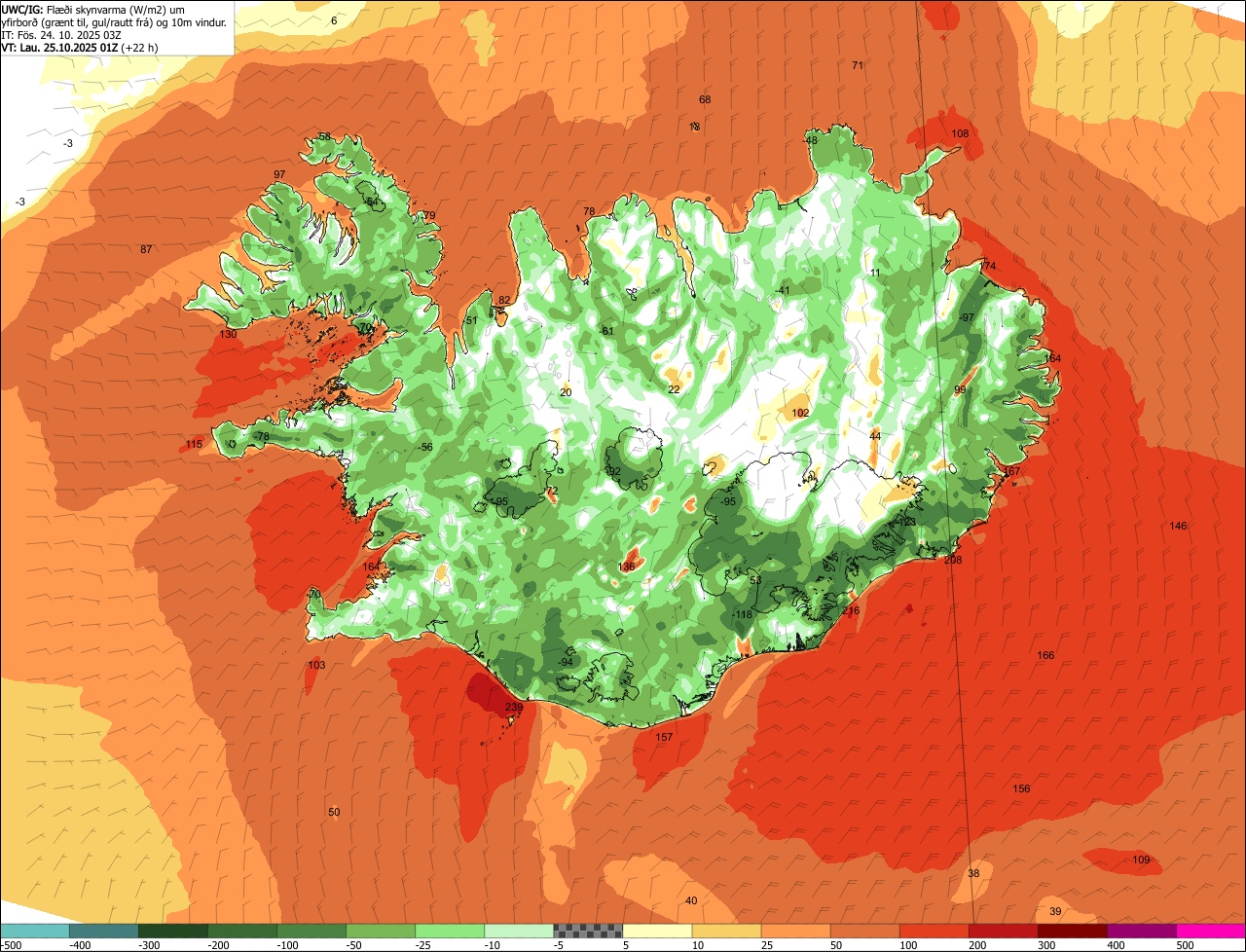Click the map value 166 in the southeast sea
The image size is (1246, 952).
coord(1045,656)
